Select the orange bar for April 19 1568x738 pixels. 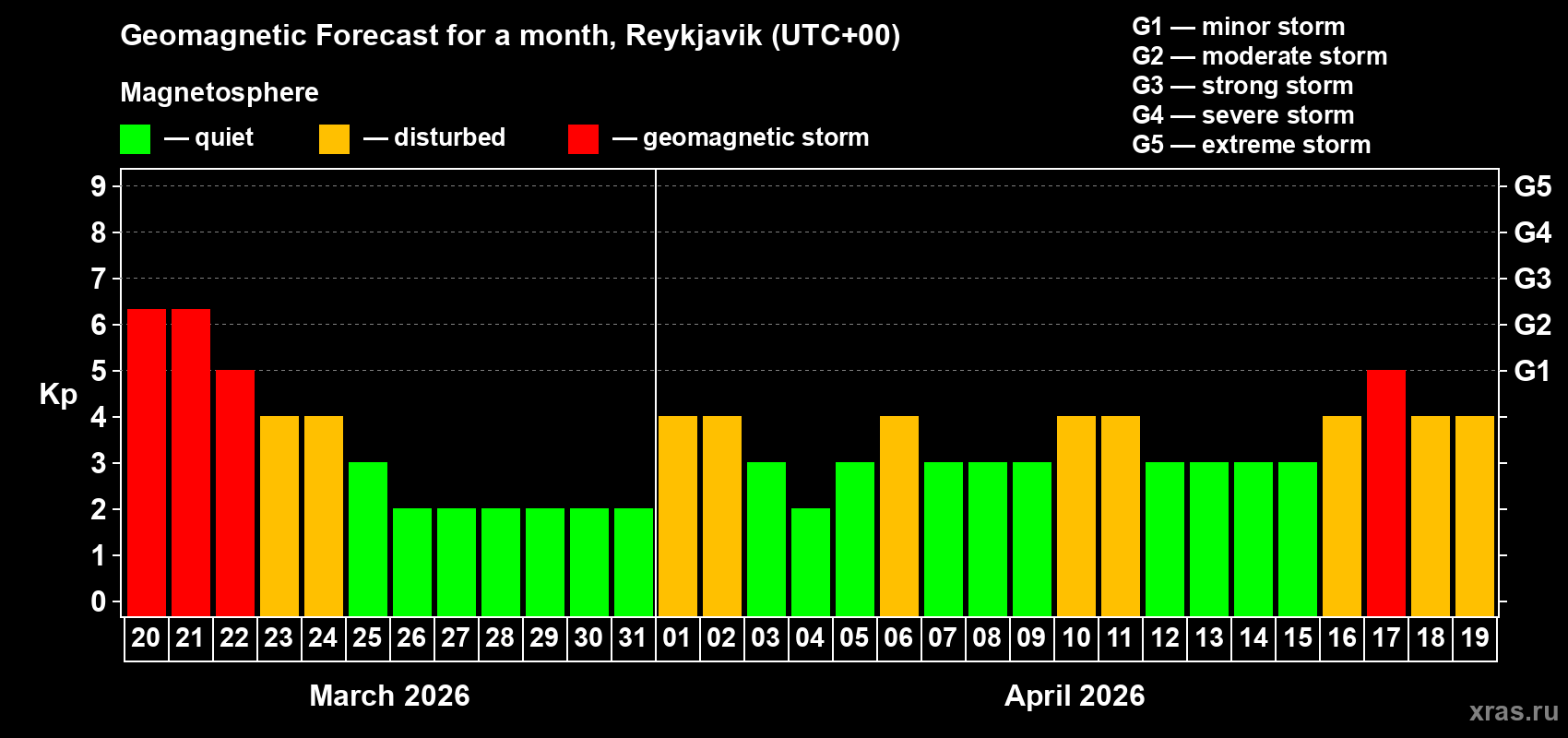pyautogui.click(x=1475, y=516)
